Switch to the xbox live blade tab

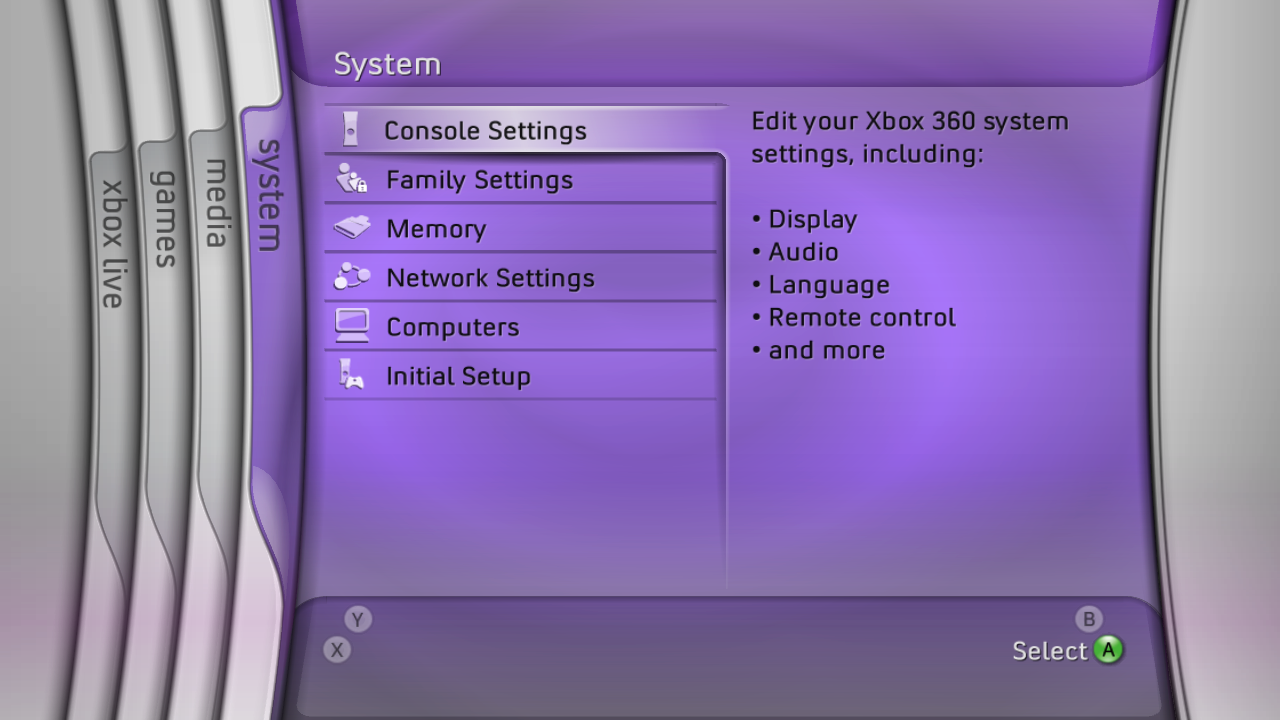coord(114,244)
